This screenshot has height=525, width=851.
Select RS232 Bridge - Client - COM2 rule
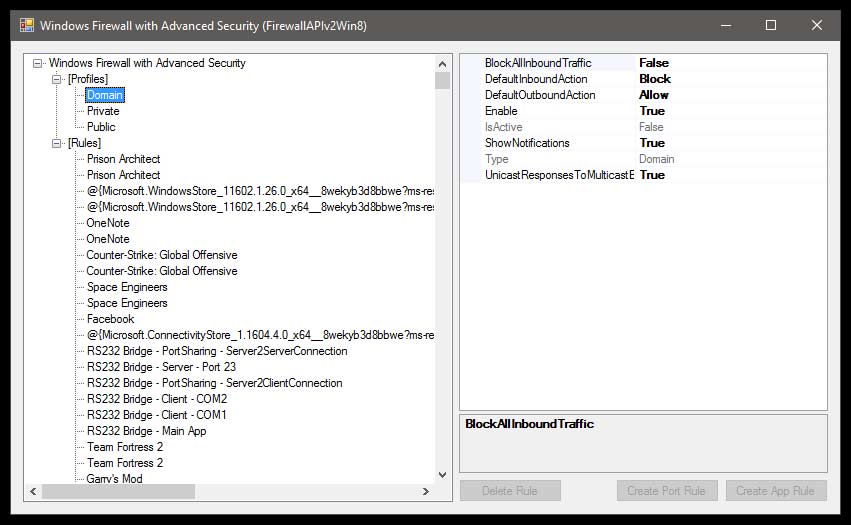point(157,399)
